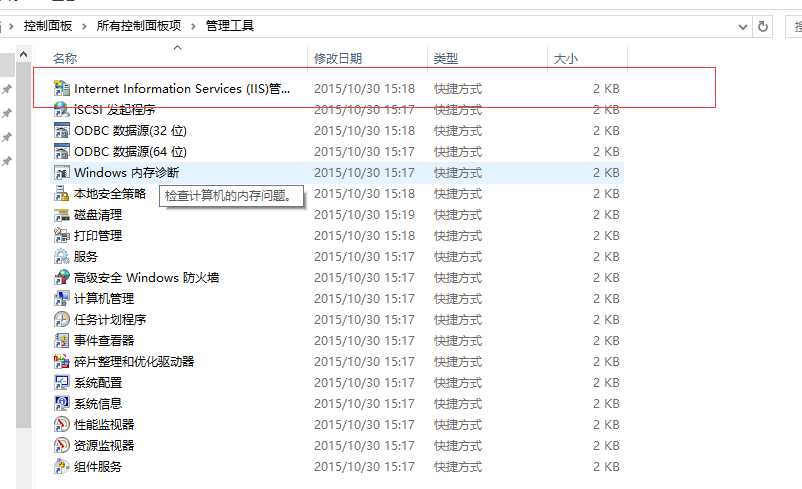This screenshot has height=489, width=802.
Task: Expand the chevron before 控制面板 breadcrumb
Action: tap(11, 26)
